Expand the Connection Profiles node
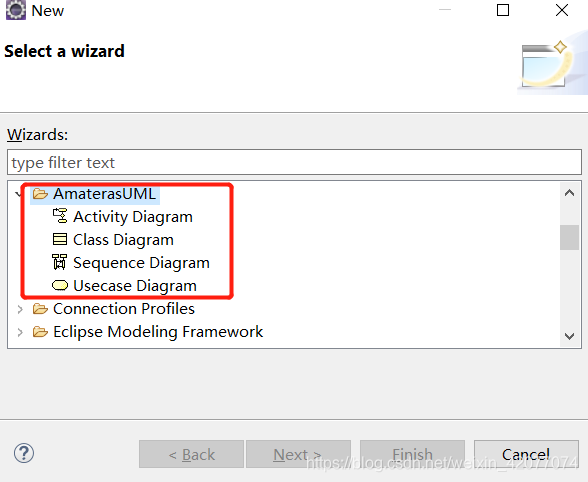The image size is (588, 482). coord(20,309)
